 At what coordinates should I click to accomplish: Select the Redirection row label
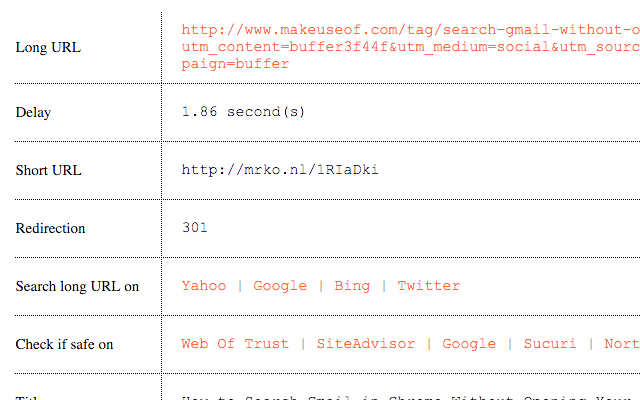(x=51, y=229)
